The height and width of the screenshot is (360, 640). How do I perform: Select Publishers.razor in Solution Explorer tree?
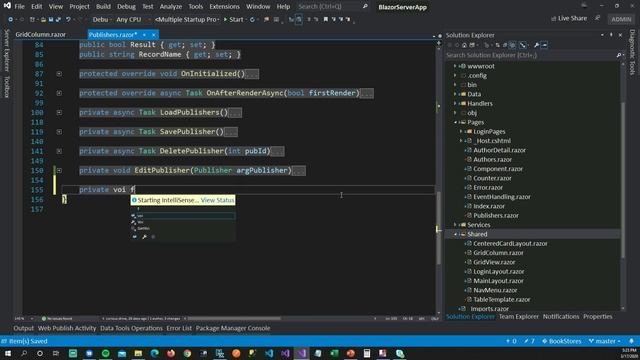tap(496, 216)
